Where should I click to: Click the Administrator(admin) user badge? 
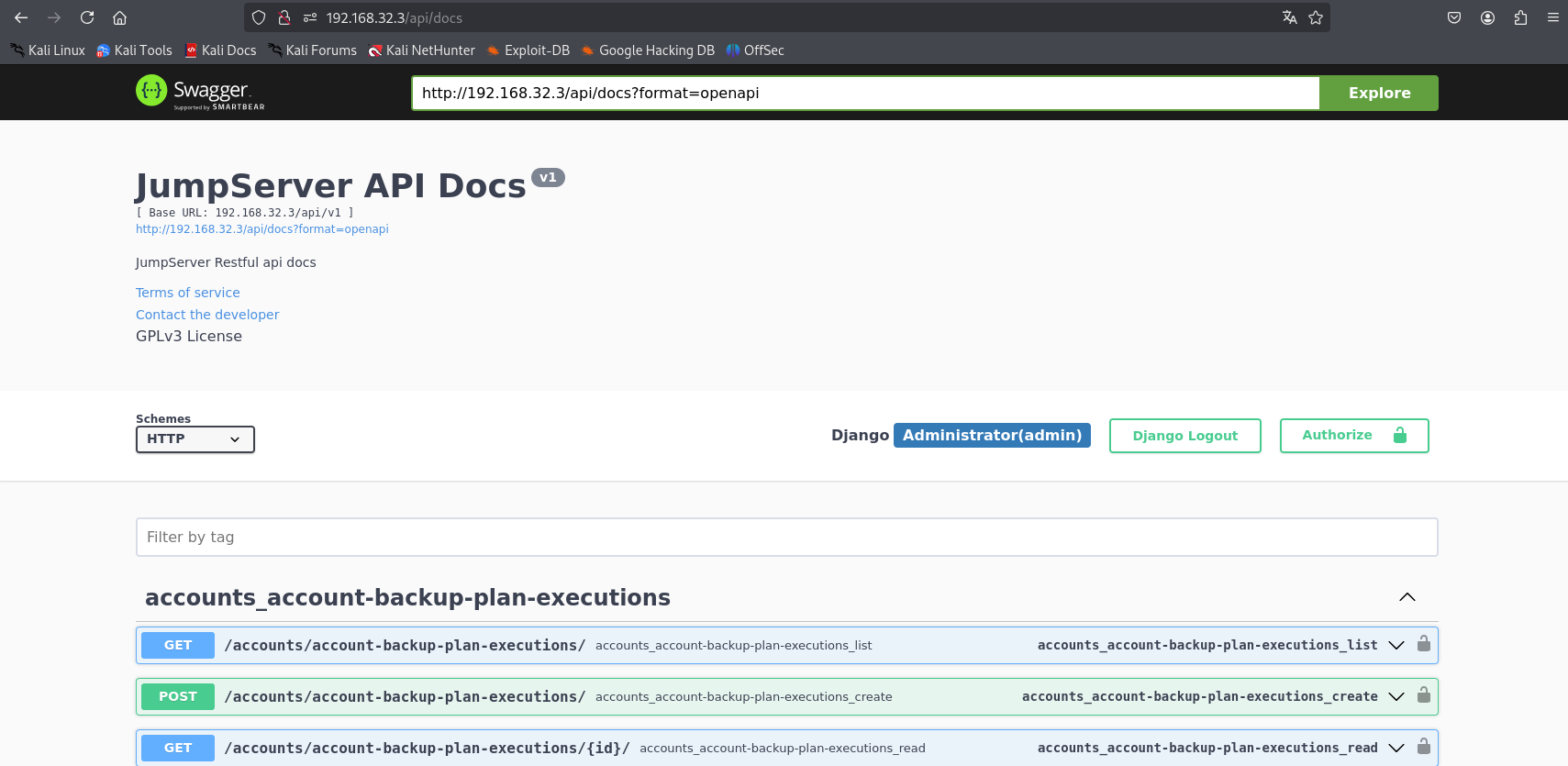coord(992,435)
